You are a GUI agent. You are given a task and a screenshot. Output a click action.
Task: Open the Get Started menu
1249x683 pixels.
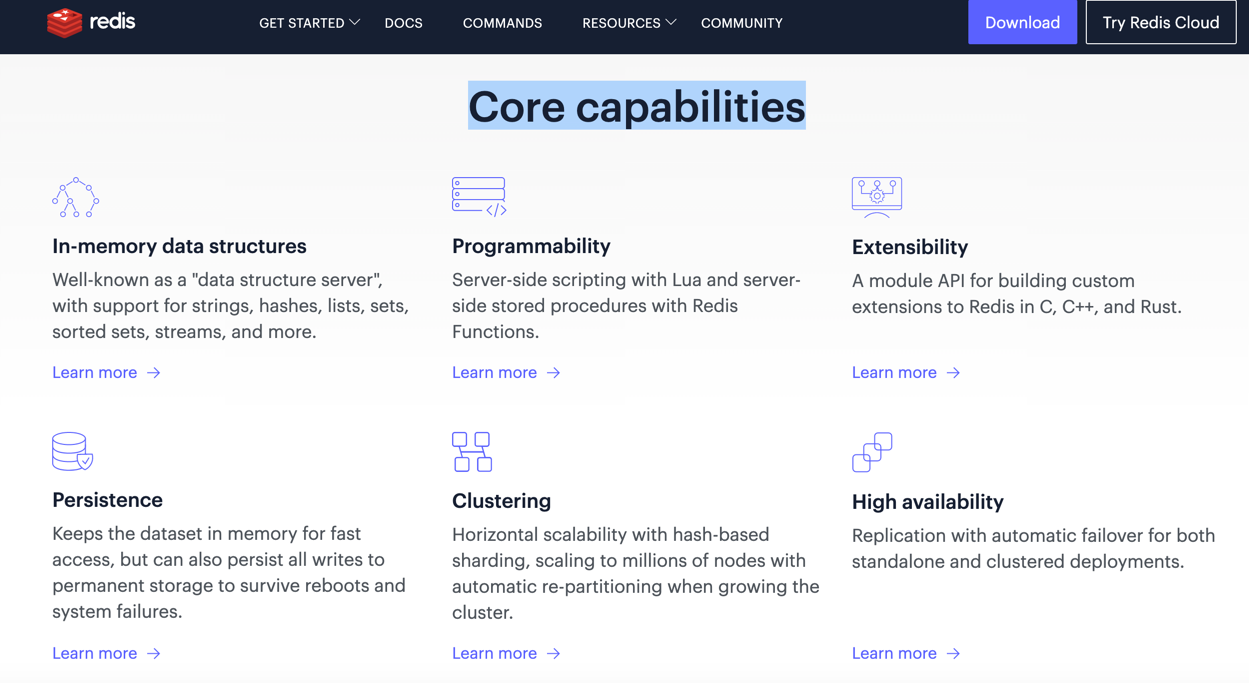[309, 23]
